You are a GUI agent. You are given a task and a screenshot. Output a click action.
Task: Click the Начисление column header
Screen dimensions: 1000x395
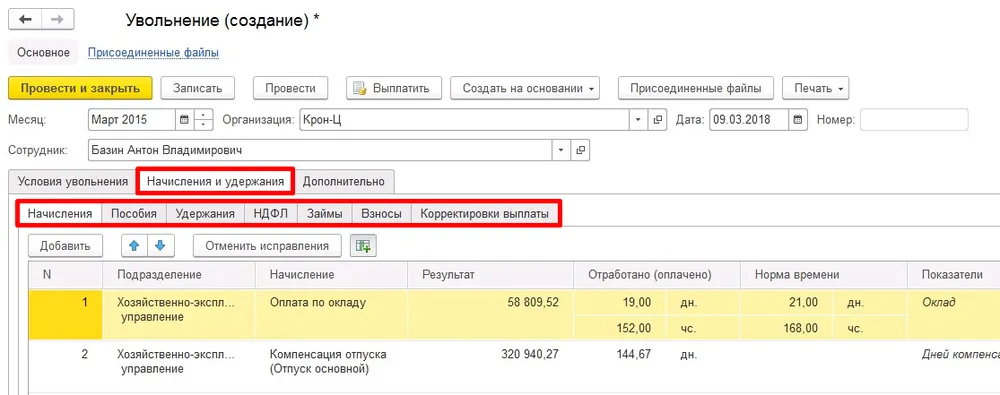pos(331,274)
